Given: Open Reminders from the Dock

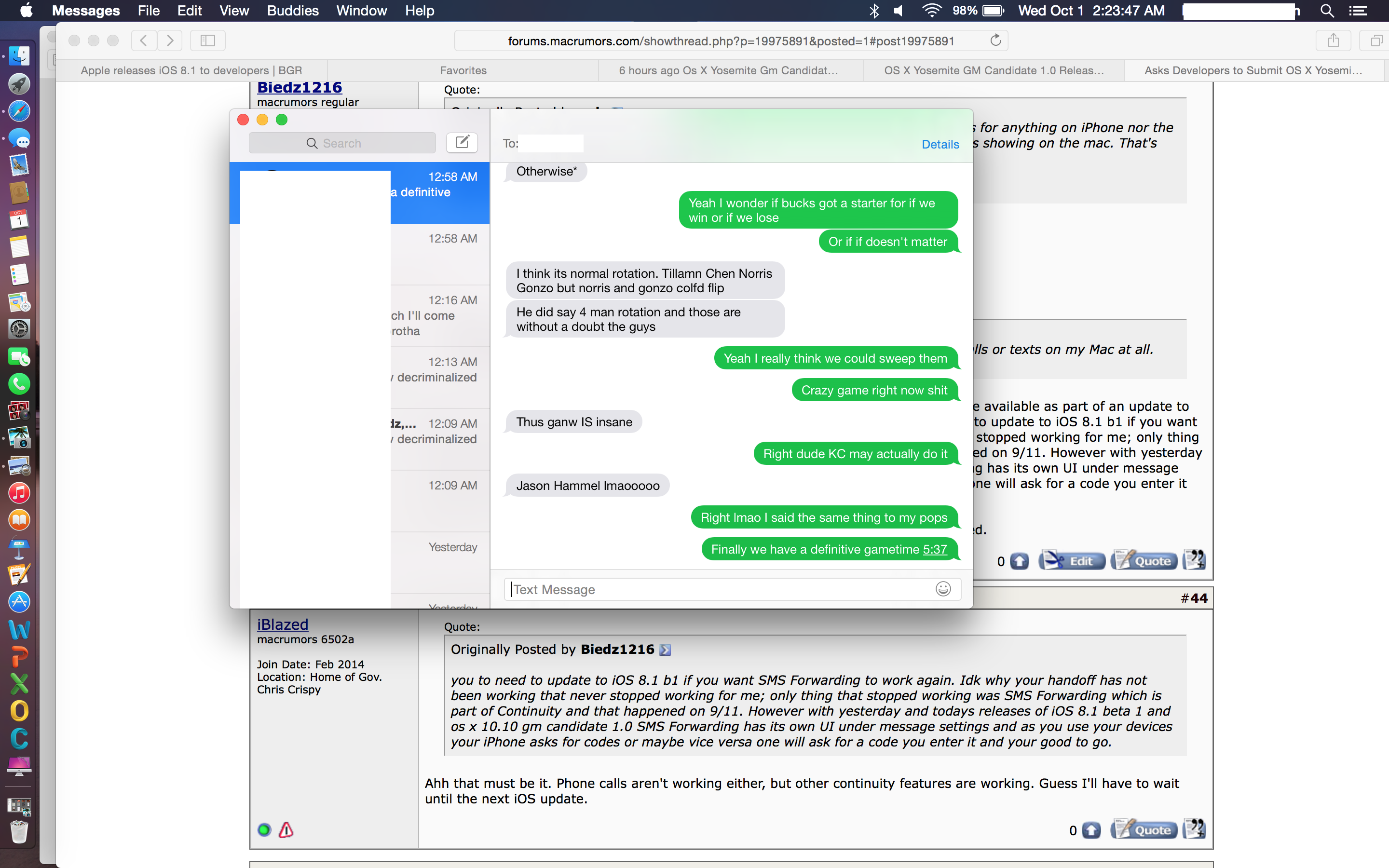Looking at the screenshot, I should coord(19,274).
